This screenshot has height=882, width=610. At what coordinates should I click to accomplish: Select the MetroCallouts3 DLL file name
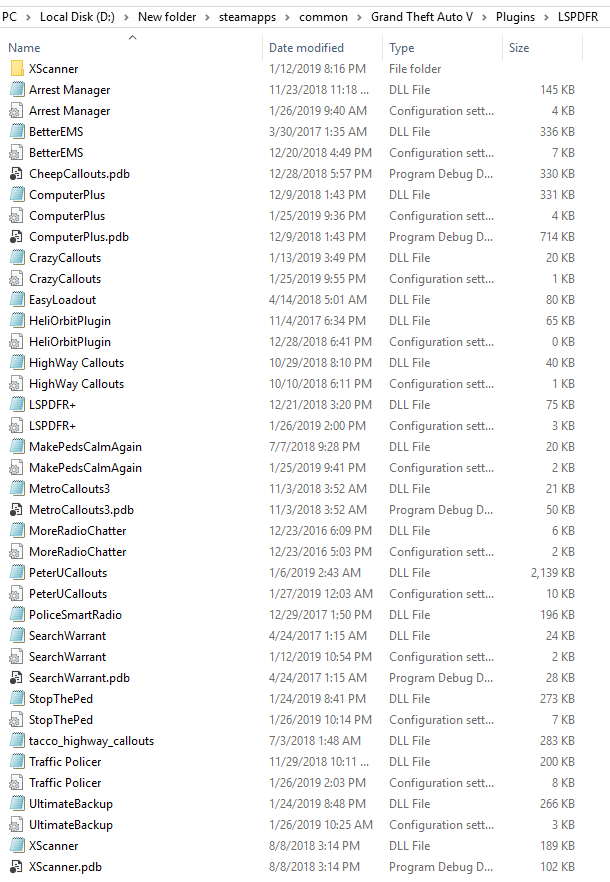[x=69, y=489]
